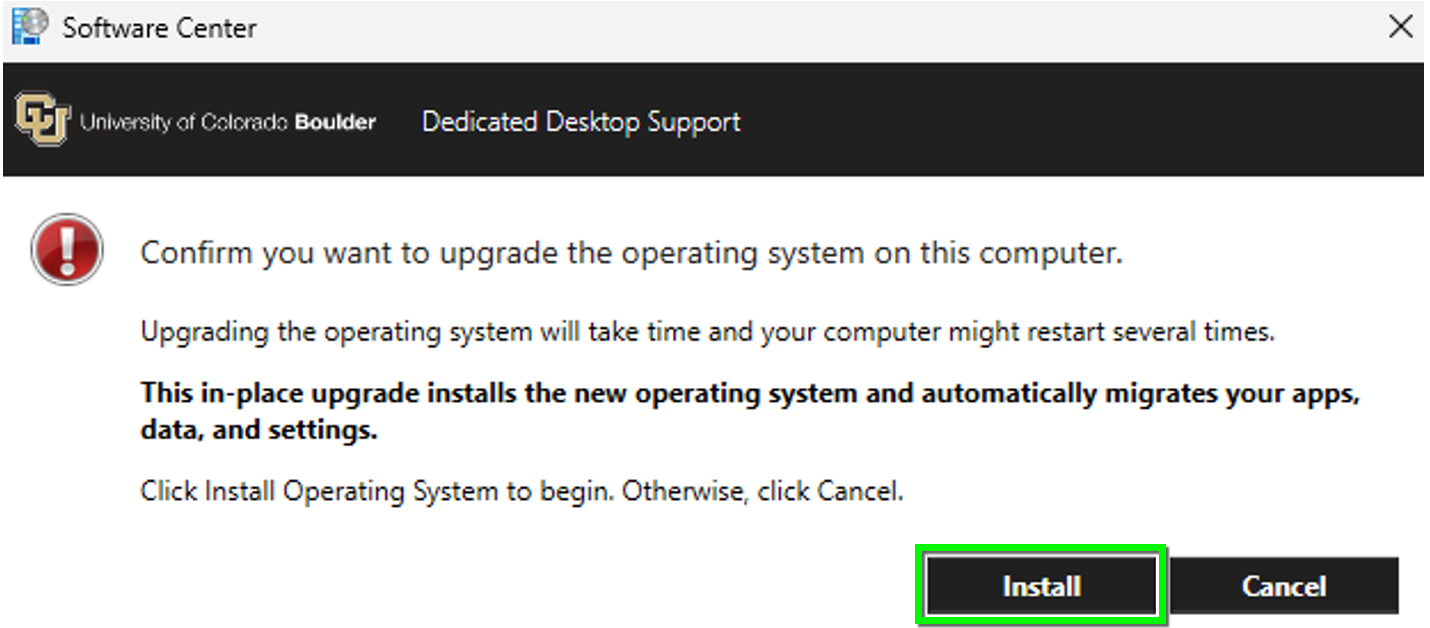Screen dimensions: 1430x628
Task: Click the Software Center icon in title bar
Action: click(x=30, y=26)
